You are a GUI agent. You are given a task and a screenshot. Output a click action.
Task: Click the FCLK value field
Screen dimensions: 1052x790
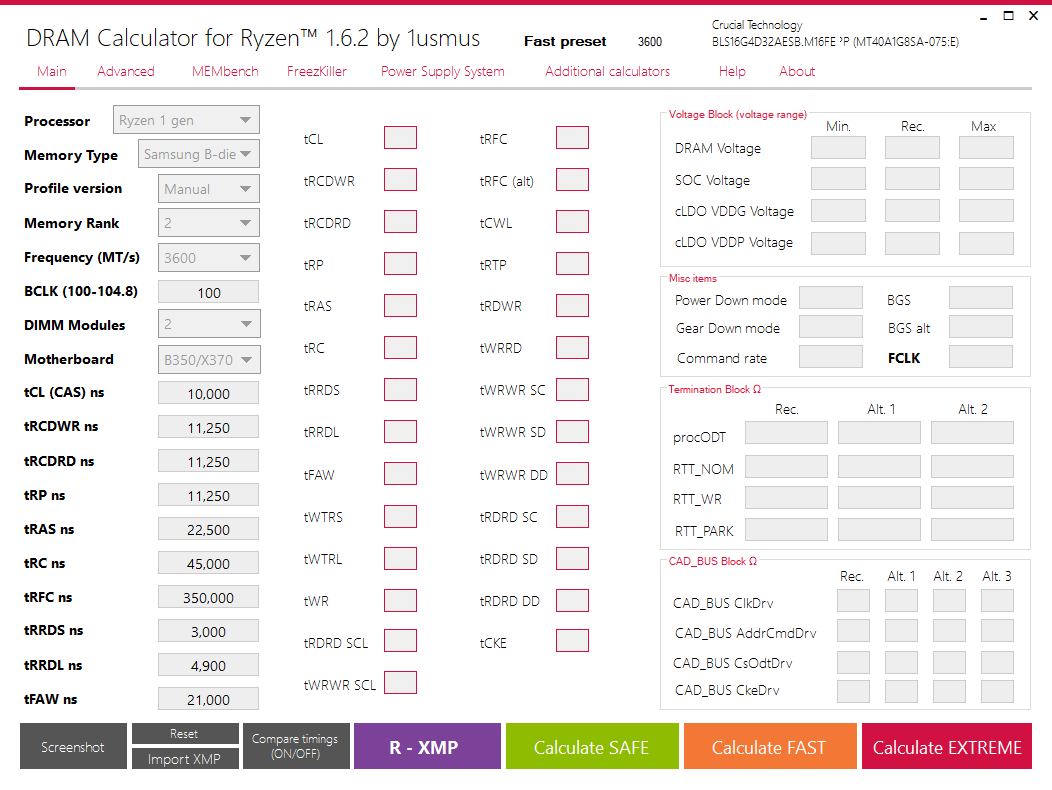tap(981, 356)
